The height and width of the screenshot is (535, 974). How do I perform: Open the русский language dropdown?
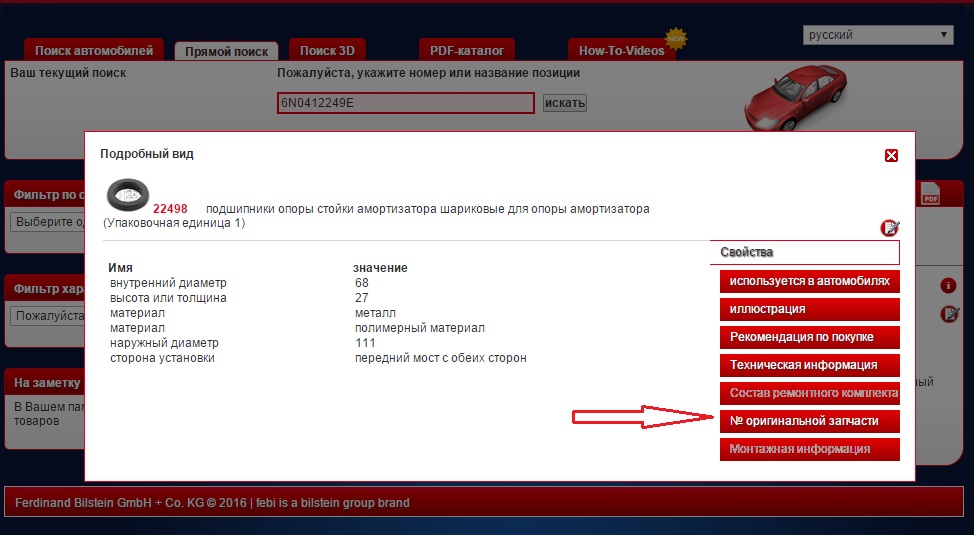point(878,35)
